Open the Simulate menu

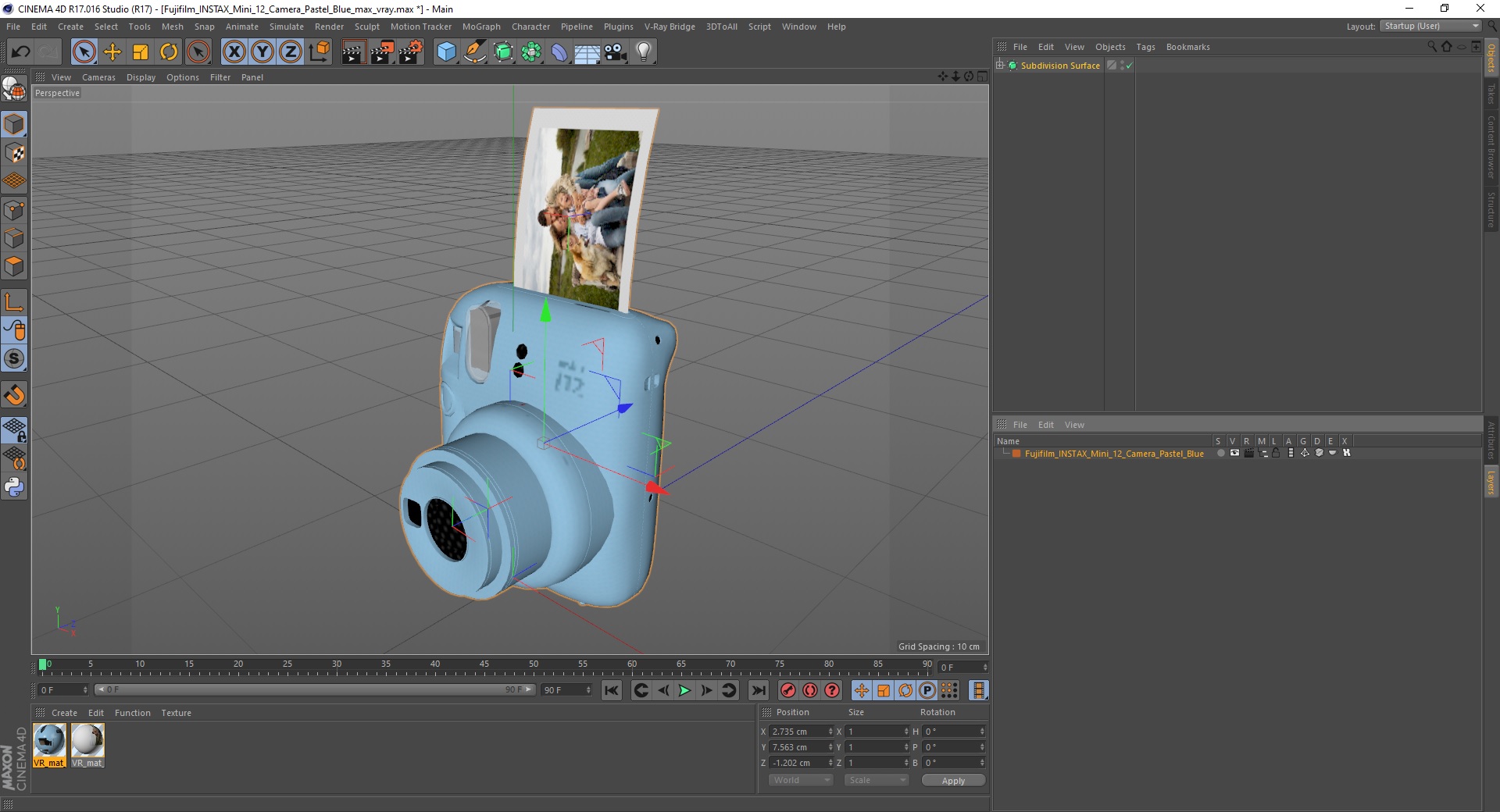(x=287, y=27)
